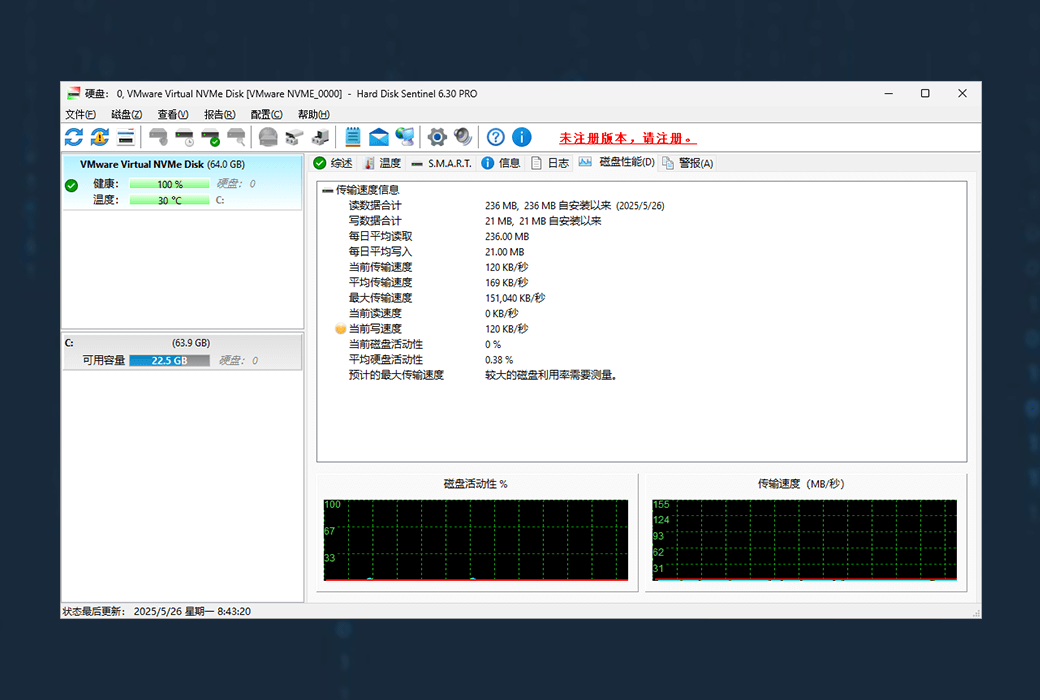The height and width of the screenshot is (700, 1040).
Task: Open the 报告(R) menu
Action: [x=220, y=114]
